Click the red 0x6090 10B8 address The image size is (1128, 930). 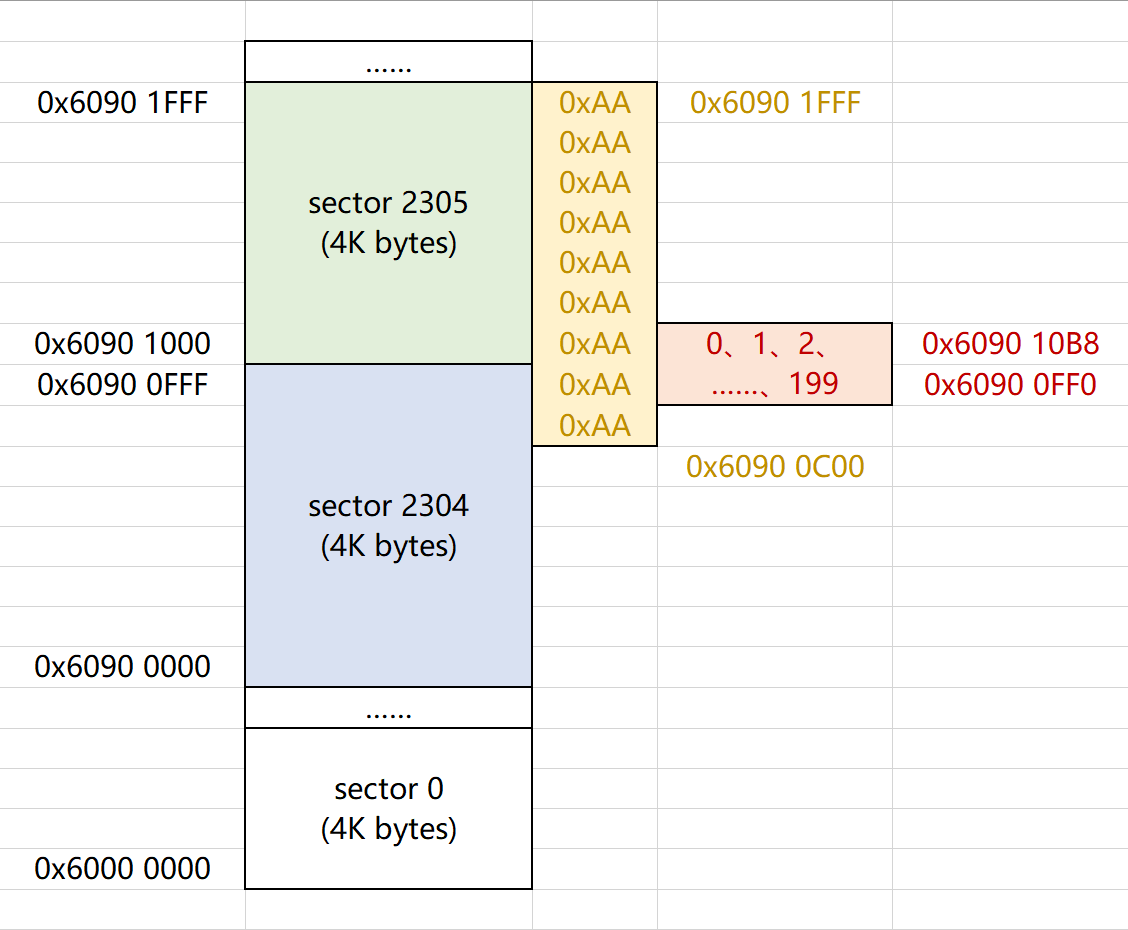pyautogui.click(x=1012, y=343)
